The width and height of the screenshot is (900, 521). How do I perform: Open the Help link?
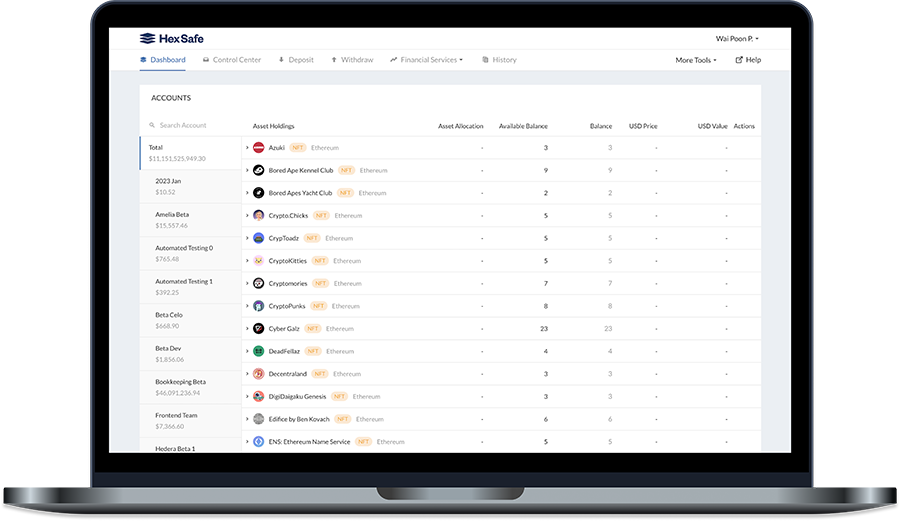[748, 60]
